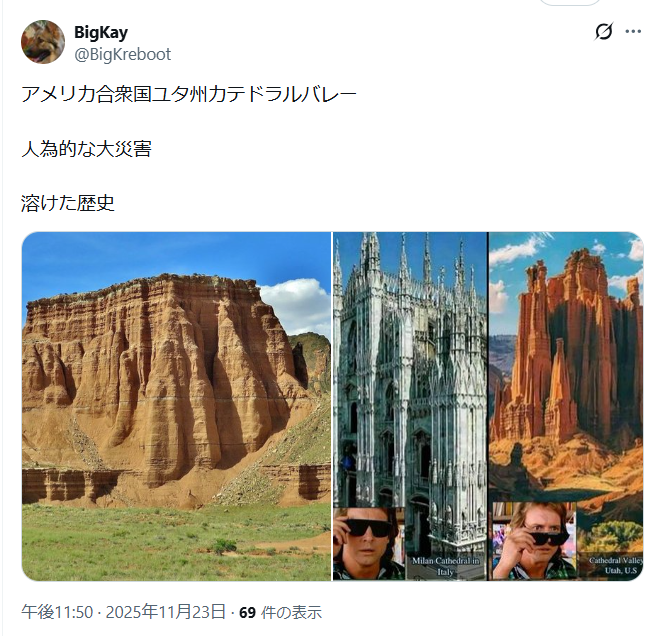Click the white cloud beside the butte

[297, 306]
